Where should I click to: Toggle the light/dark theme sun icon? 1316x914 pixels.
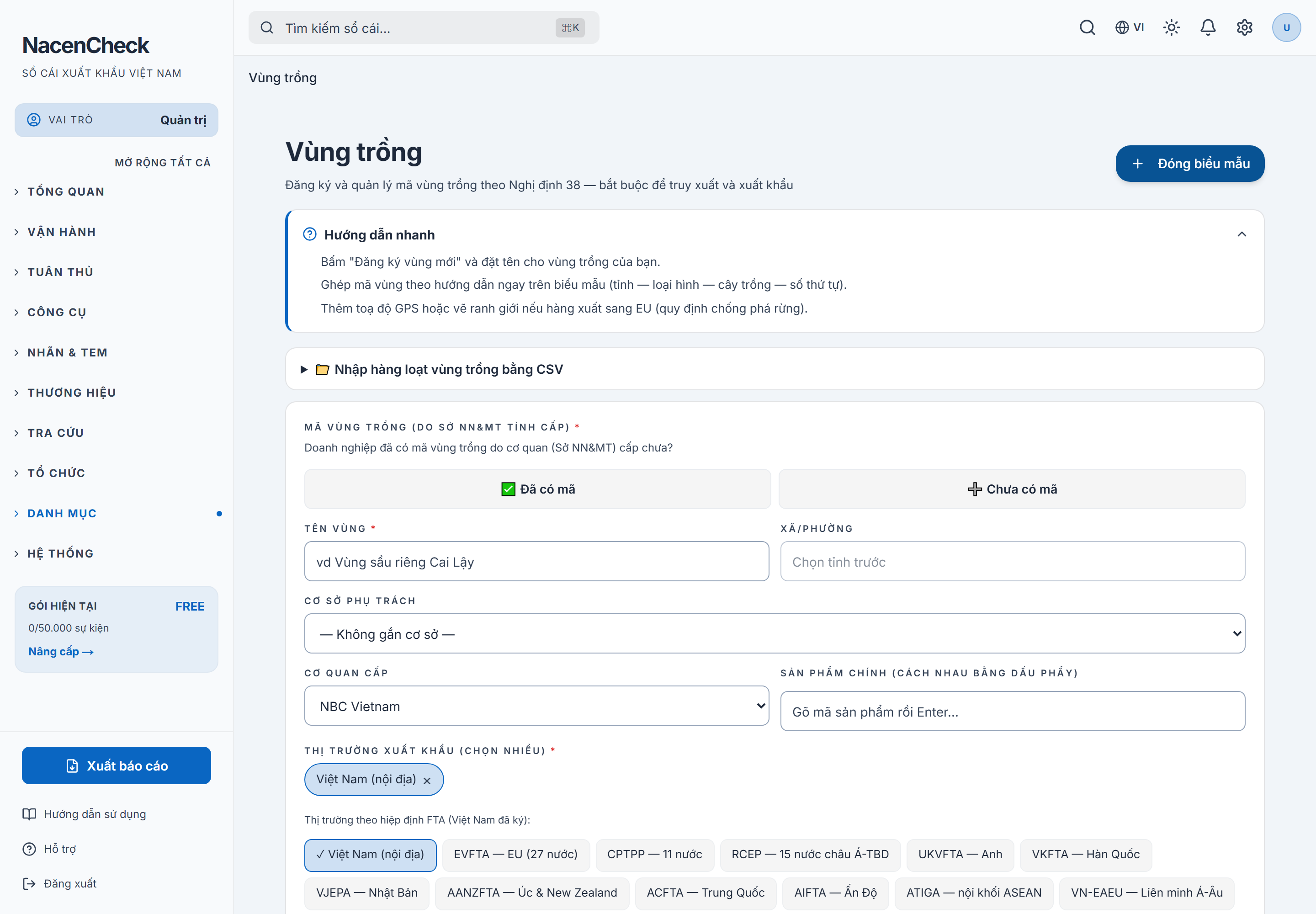tap(1171, 27)
